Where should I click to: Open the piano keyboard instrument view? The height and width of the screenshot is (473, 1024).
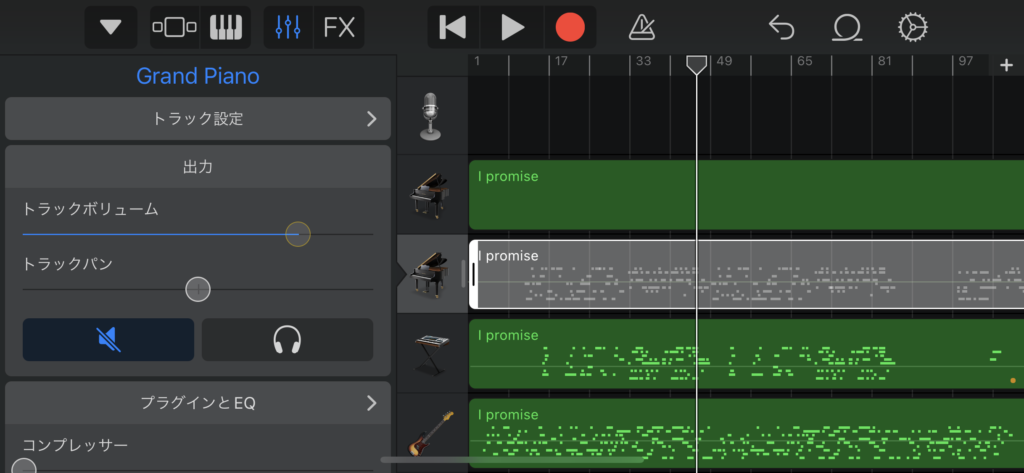[226, 27]
